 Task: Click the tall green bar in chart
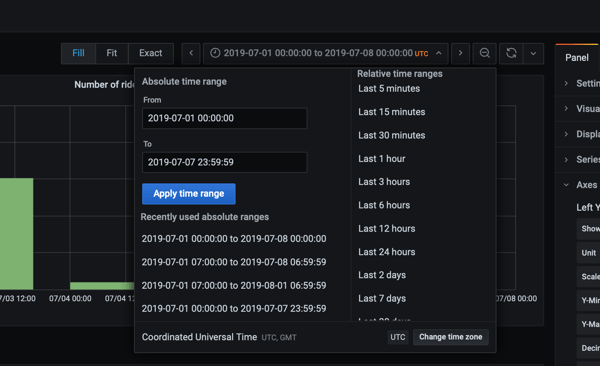point(16,234)
